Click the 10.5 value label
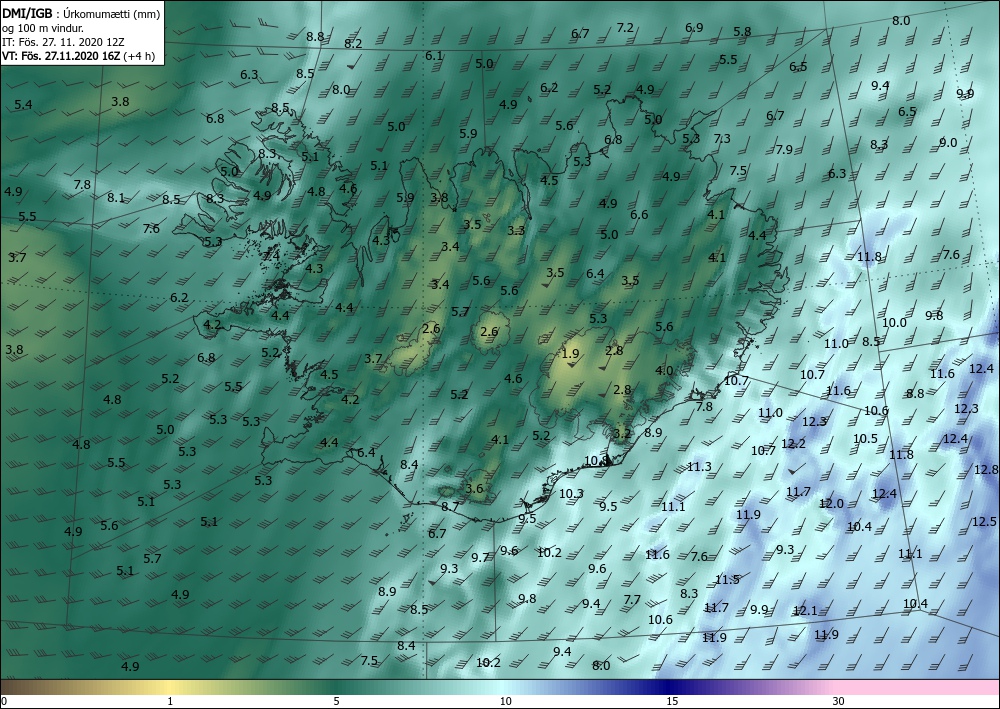This screenshot has height=709, width=1000. pyautogui.click(x=865, y=439)
